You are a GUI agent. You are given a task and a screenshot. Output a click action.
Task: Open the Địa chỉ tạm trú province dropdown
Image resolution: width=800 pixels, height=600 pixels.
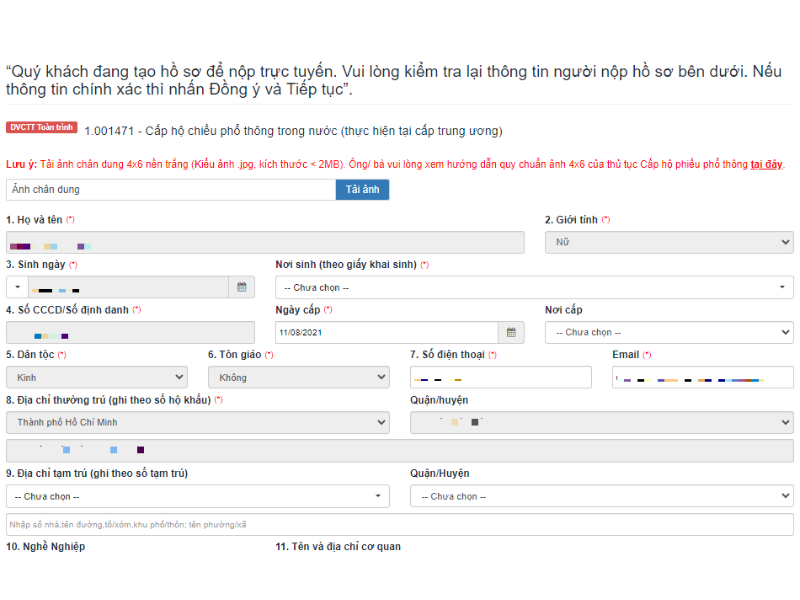197,497
